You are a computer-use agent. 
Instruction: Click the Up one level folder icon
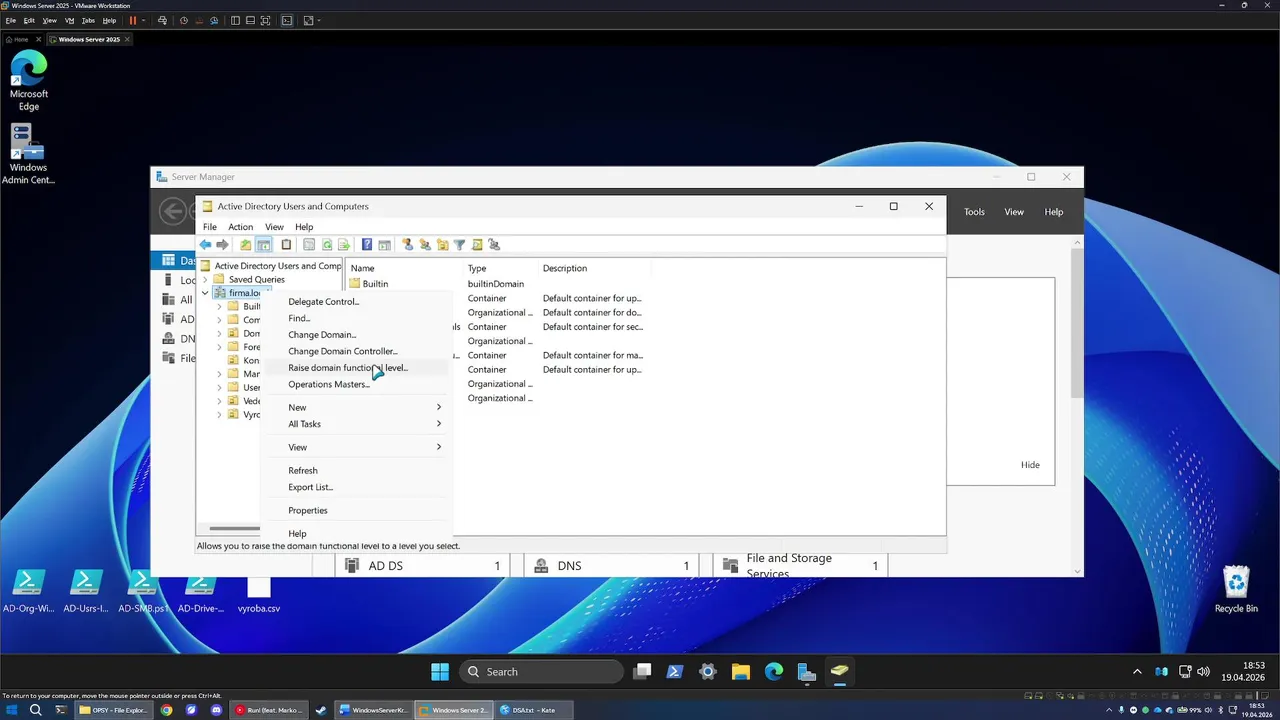pyautogui.click(x=246, y=245)
